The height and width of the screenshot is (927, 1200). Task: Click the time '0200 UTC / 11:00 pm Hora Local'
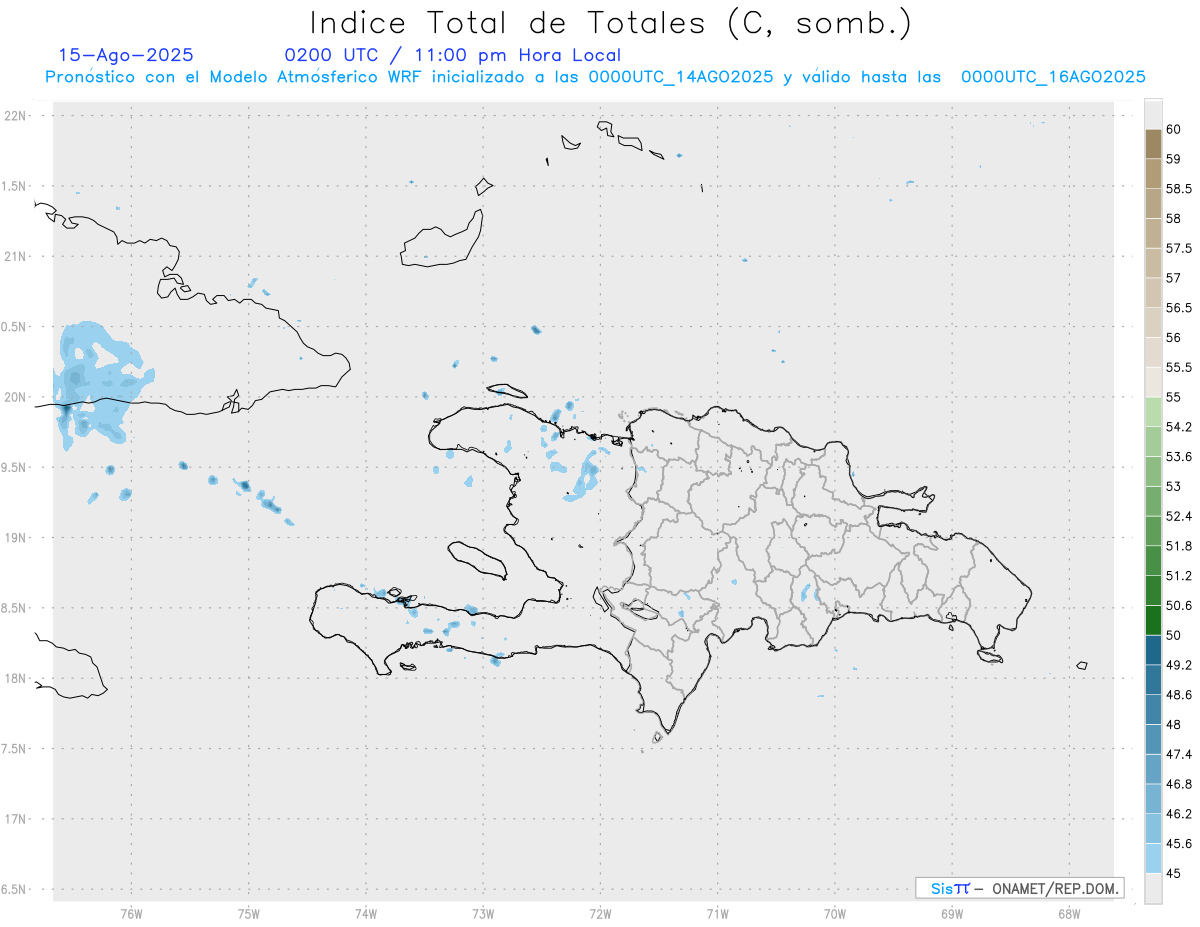[452, 55]
